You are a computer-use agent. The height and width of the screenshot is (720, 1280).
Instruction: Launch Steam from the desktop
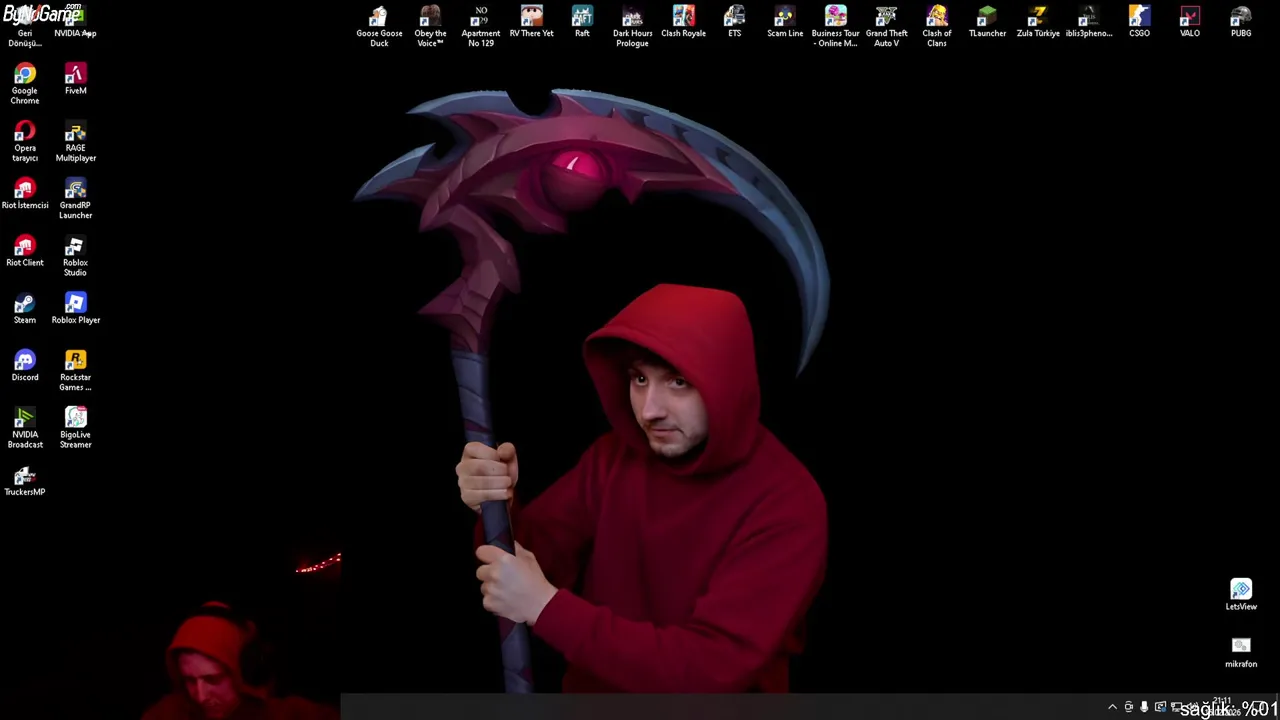pos(25,309)
